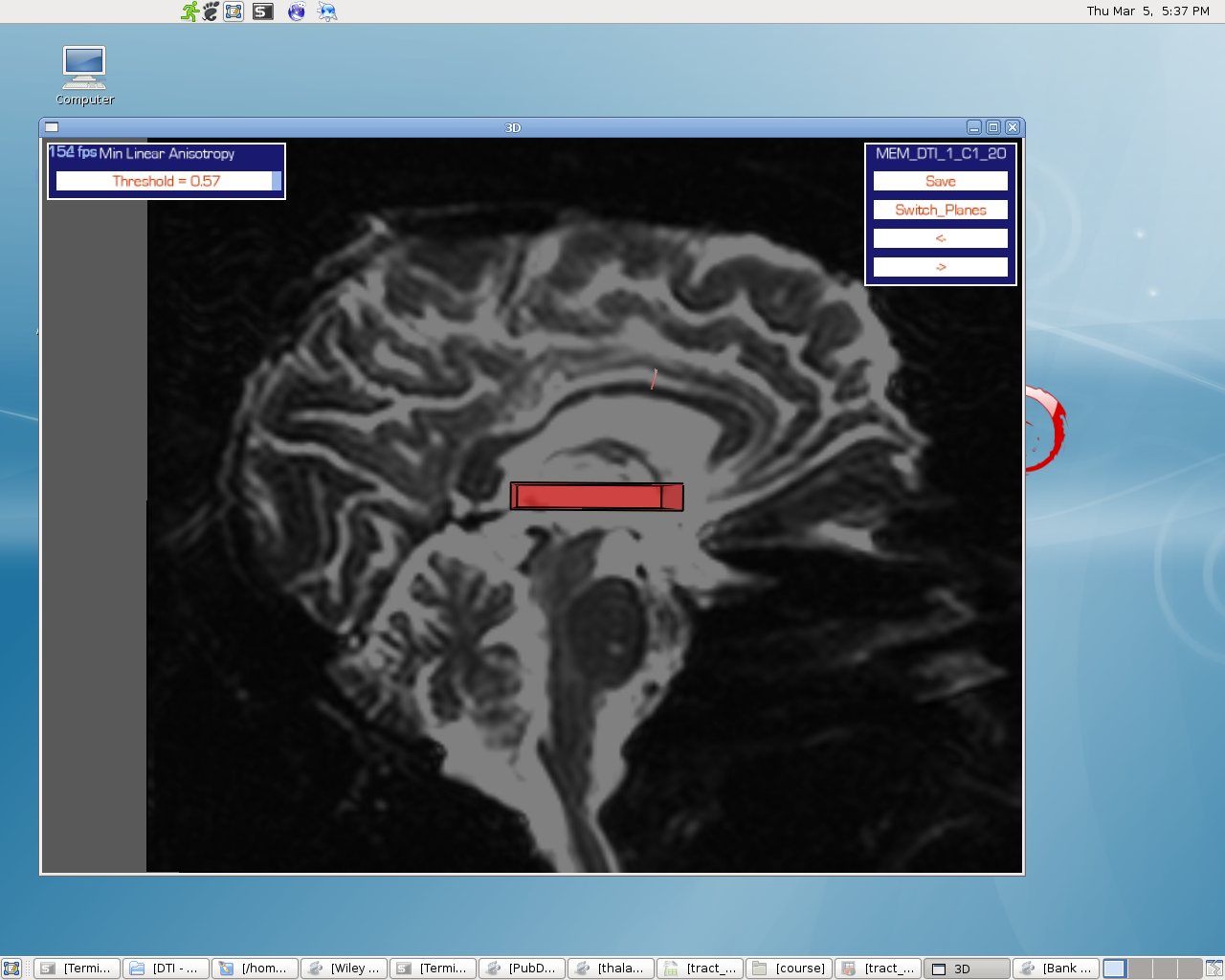The image size is (1225, 980).
Task: Bring up the course folder from taskbar
Action: (x=789, y=969)
